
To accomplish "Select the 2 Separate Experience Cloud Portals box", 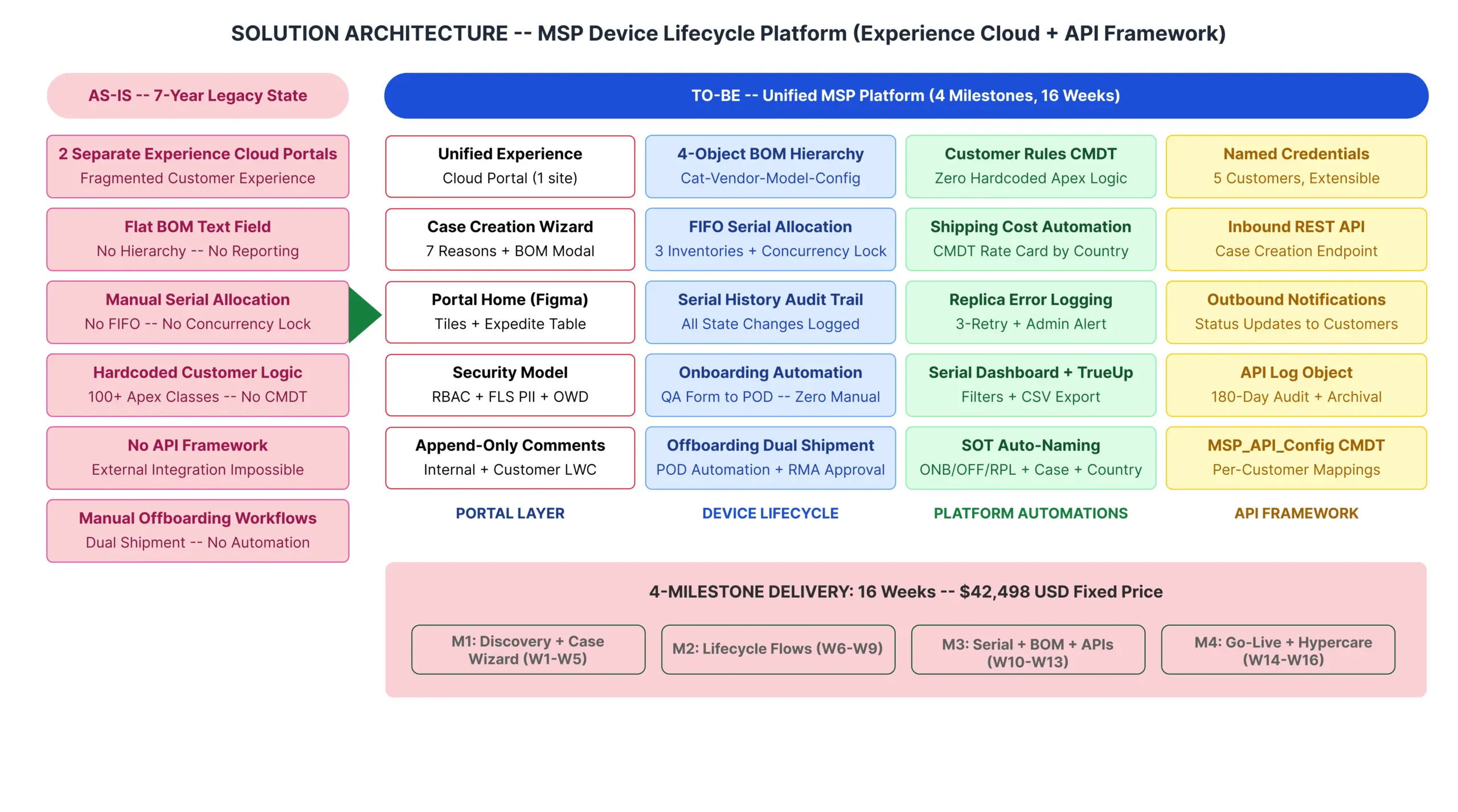I will click(x=197, y=166).
